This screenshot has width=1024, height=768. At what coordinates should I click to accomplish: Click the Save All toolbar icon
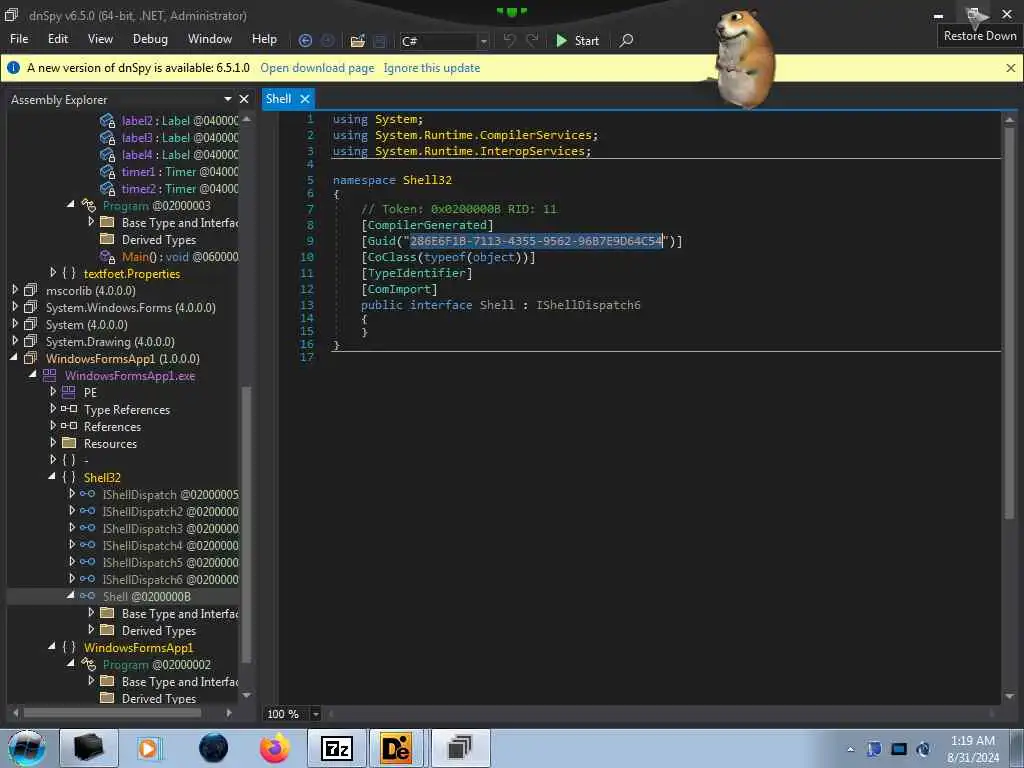(x=379, y=40)
